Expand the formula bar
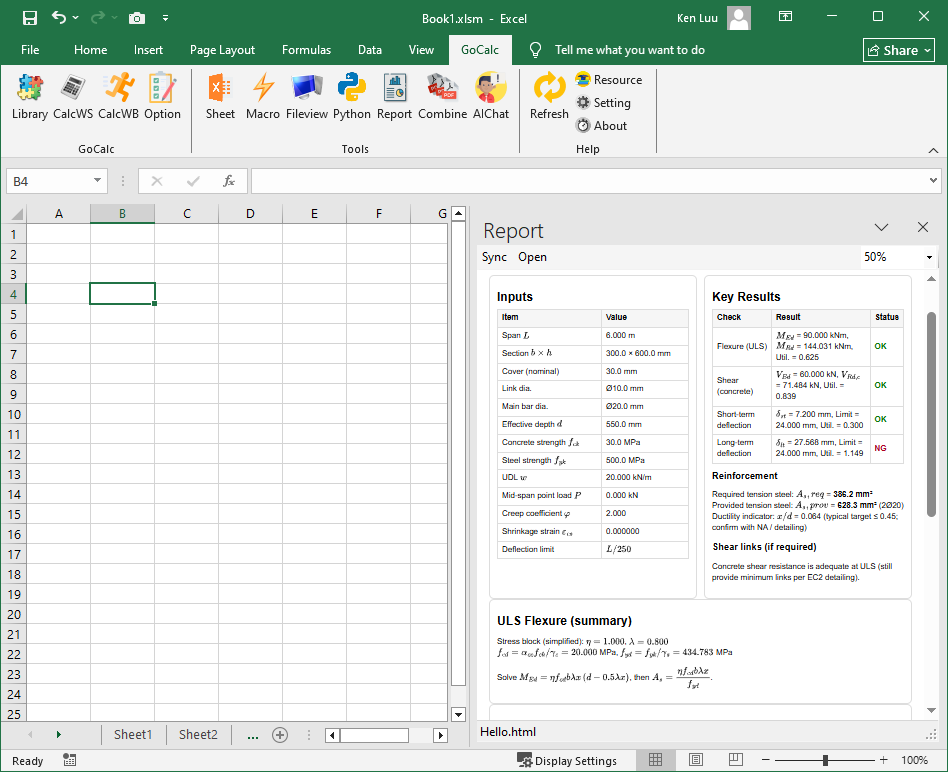The height and width of the screenshot is (772, 948). 933,181
